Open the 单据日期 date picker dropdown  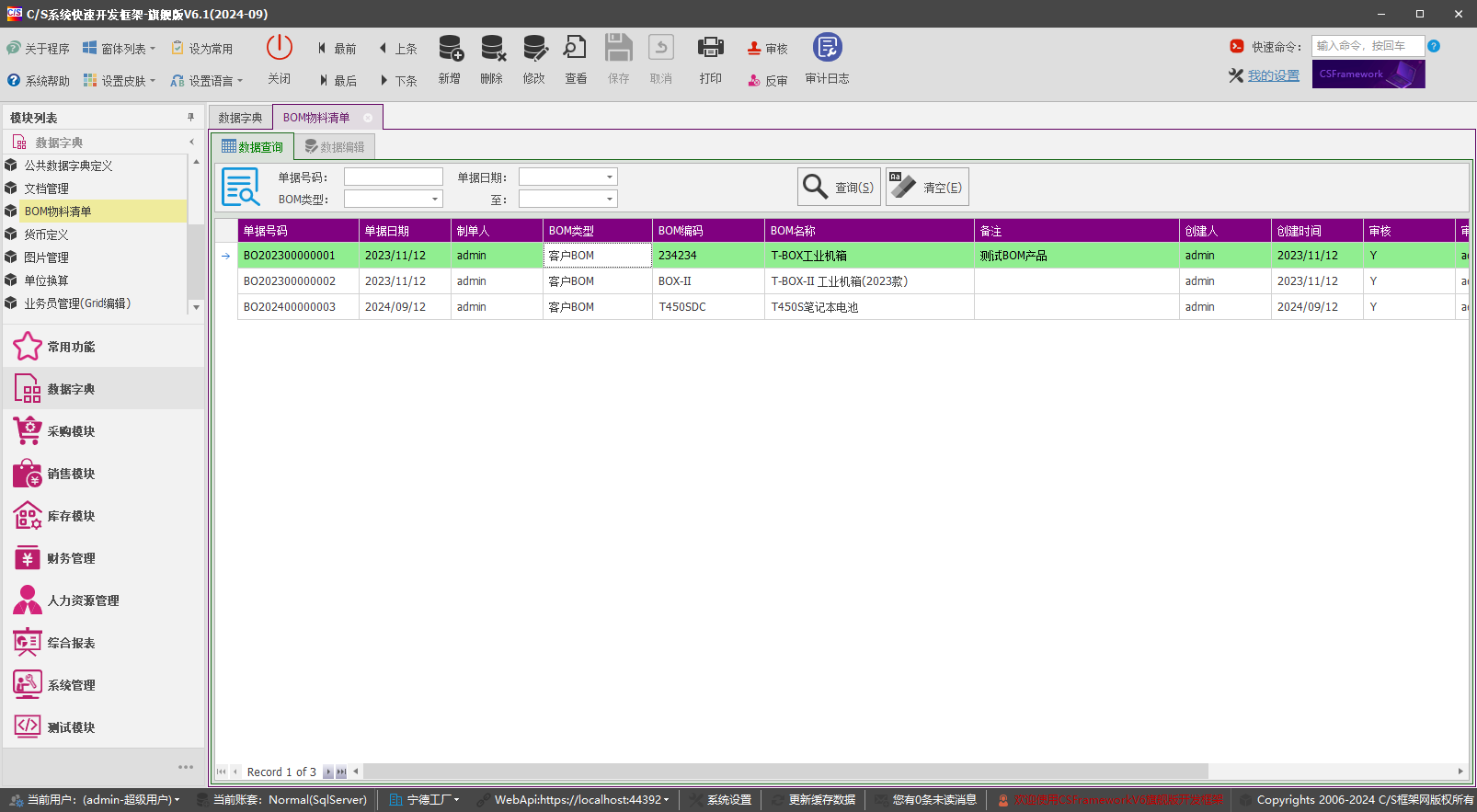(609, 177)
